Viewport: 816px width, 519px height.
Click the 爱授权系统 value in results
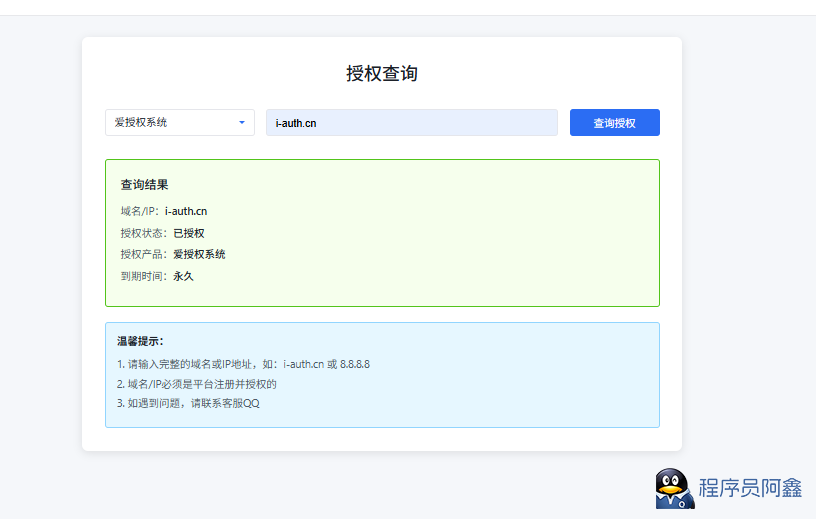coord(199,254)
